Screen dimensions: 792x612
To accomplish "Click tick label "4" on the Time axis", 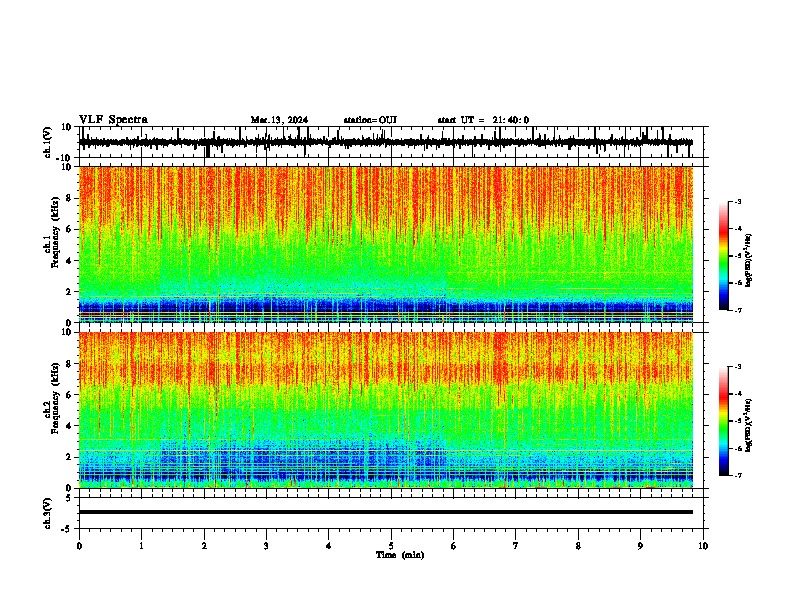I will (x=329, y=546).
